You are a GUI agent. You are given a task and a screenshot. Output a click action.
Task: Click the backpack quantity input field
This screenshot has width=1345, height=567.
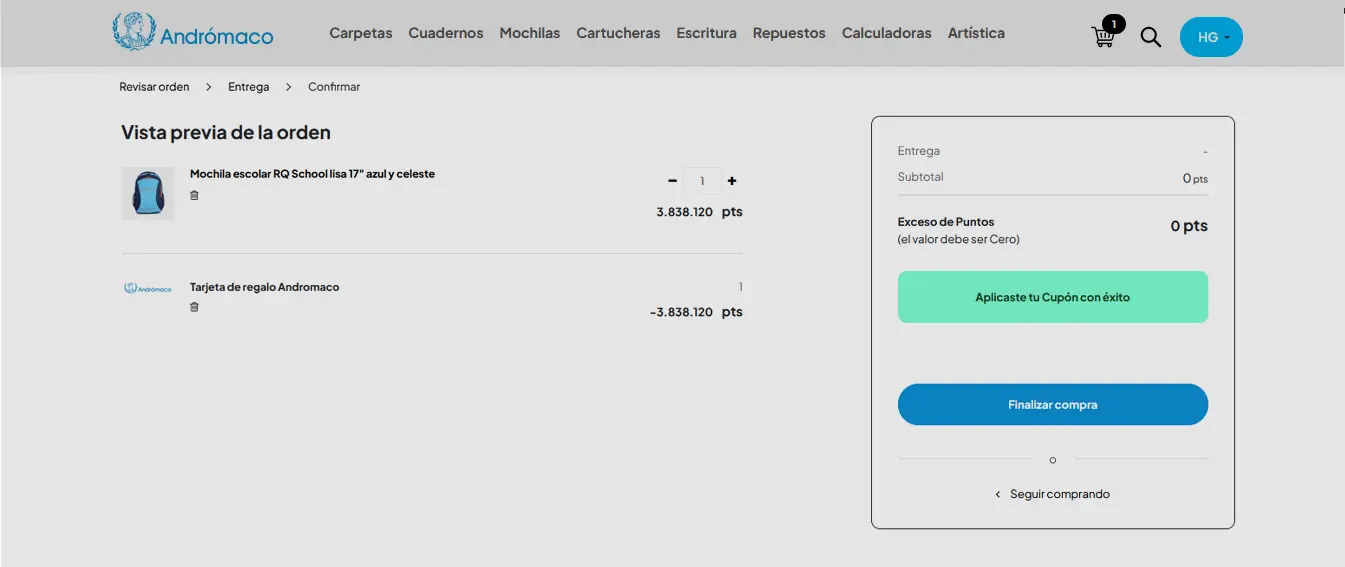tap(702, 181)
